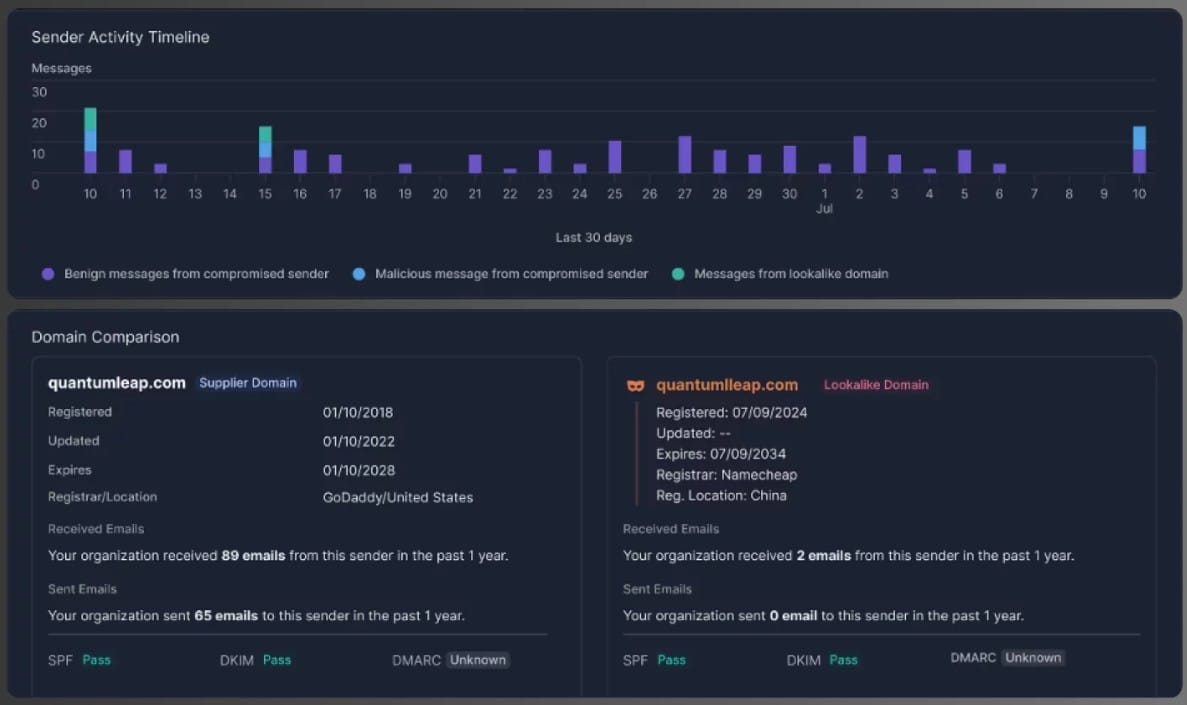Click the Jul label on the chart axis
The width and height of the screenshot is (1187, 705).
point(824,209)
